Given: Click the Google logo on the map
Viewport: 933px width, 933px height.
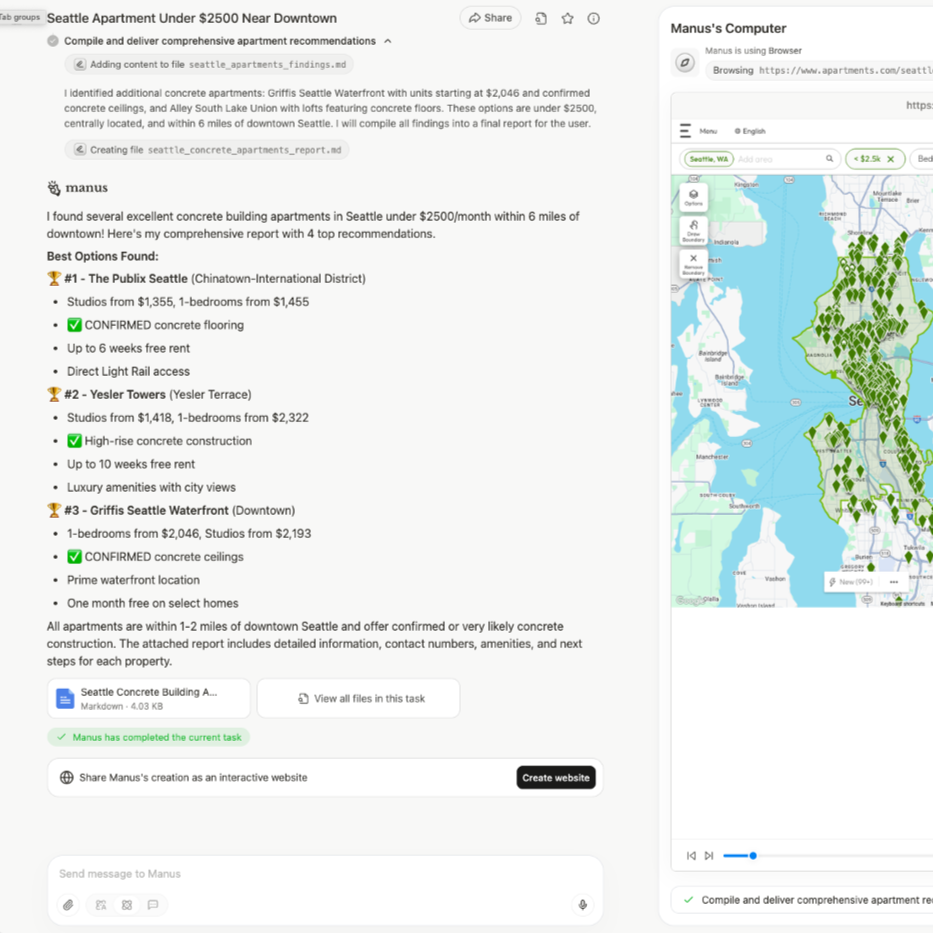Looking at the screenshot, I should pyautogui.click(x=690, y=600).
